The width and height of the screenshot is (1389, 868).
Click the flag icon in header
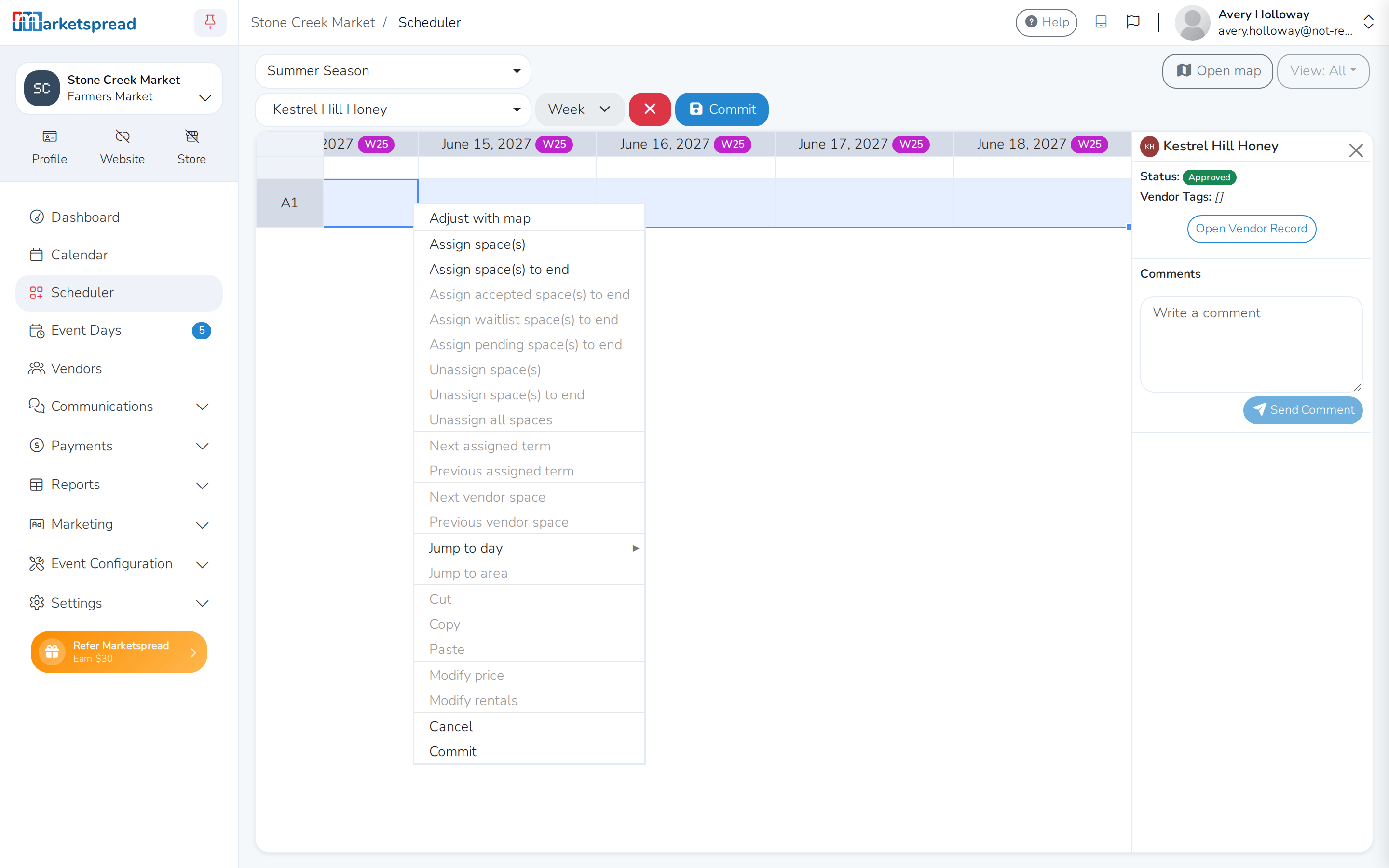1133,22
